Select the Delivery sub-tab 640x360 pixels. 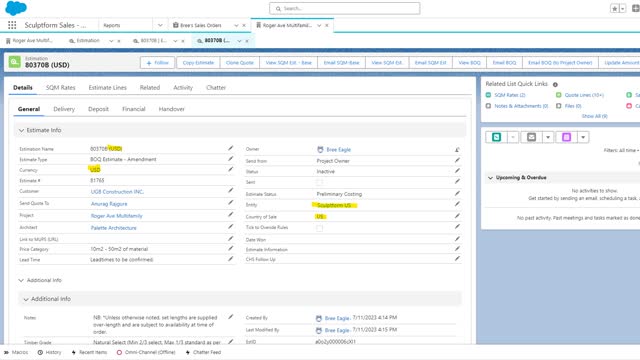tap(64, 109)
